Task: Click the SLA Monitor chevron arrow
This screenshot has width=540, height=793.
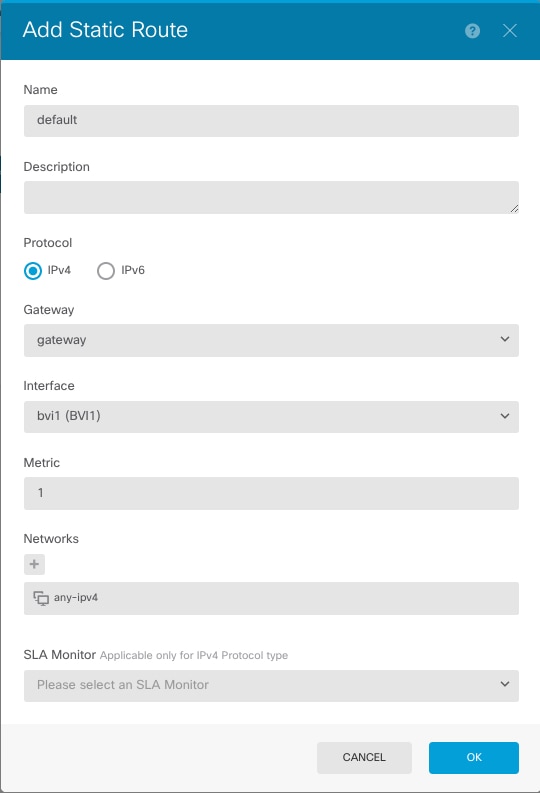Action: [x=505, y=684]
